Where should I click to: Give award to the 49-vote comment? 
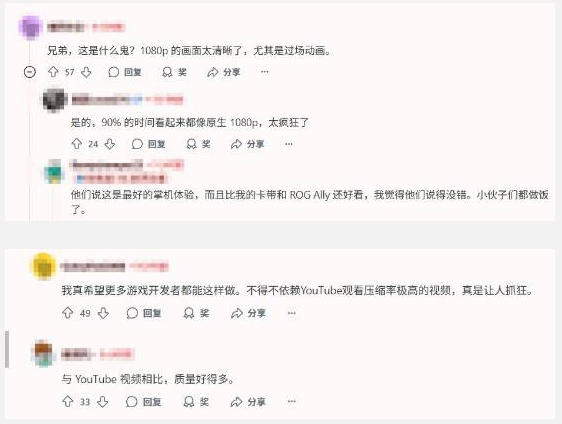pyautogui.click(x=196, y=313)
